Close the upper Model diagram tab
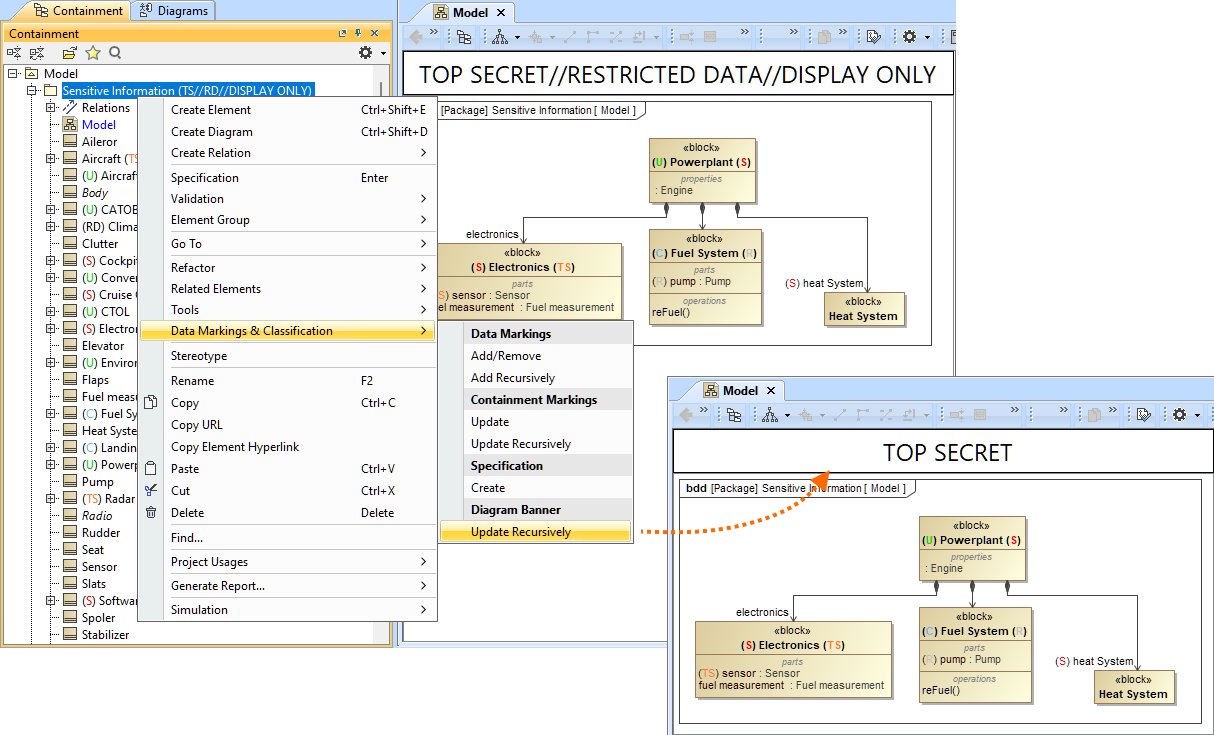 (501, 13)
